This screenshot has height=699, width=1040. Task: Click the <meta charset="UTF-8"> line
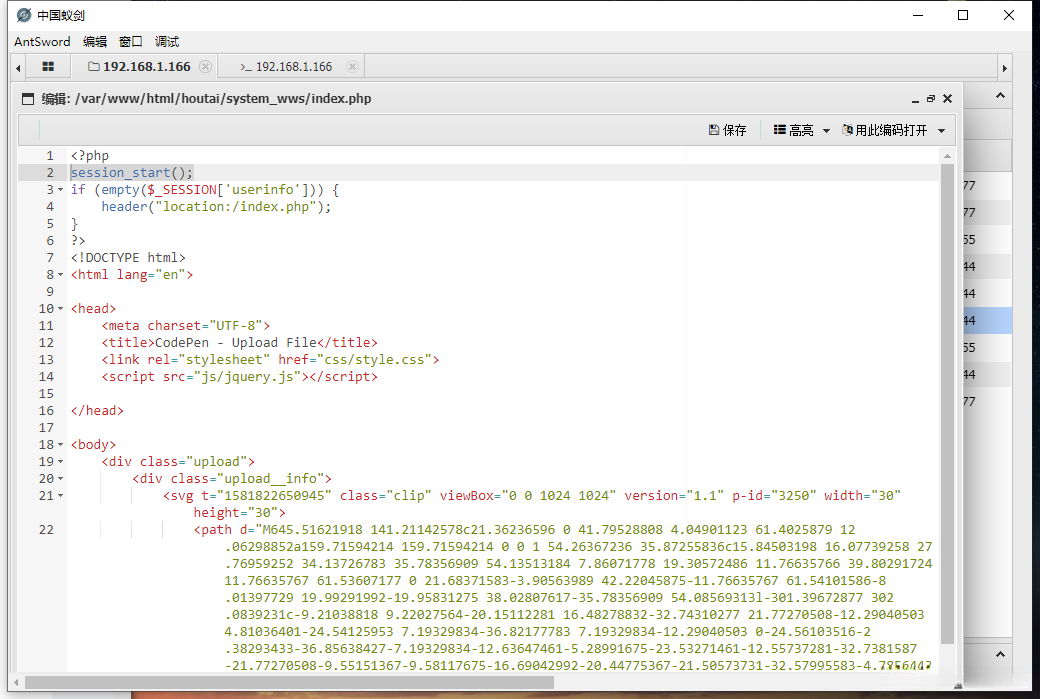tap(186, 326)
